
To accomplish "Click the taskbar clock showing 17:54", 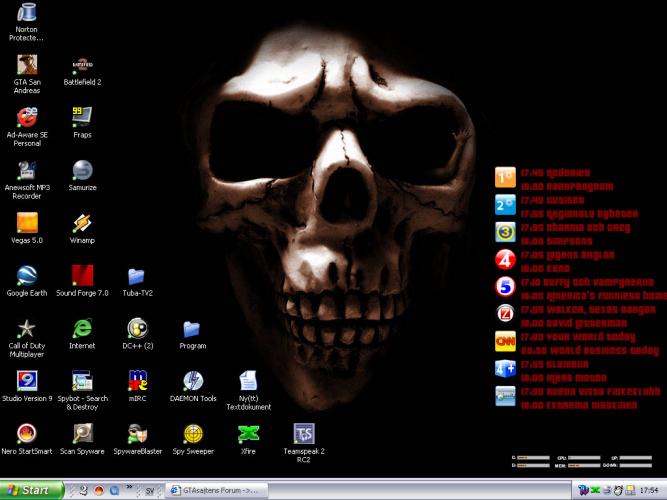I will [649, 490].
